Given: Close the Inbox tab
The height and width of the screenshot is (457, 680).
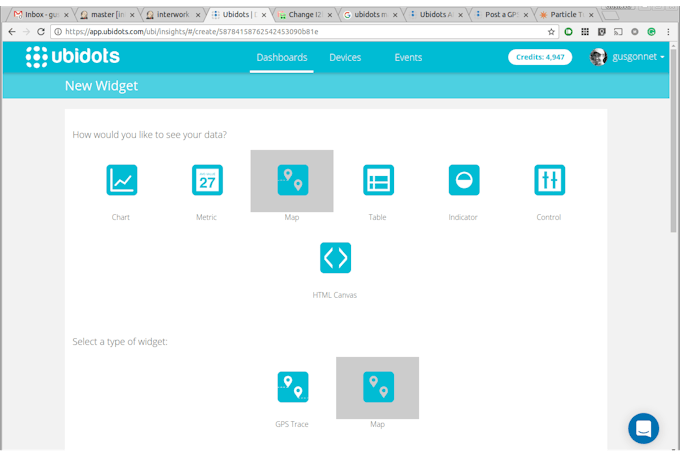Looking at the screenshot, I should [x=66, y=15].
